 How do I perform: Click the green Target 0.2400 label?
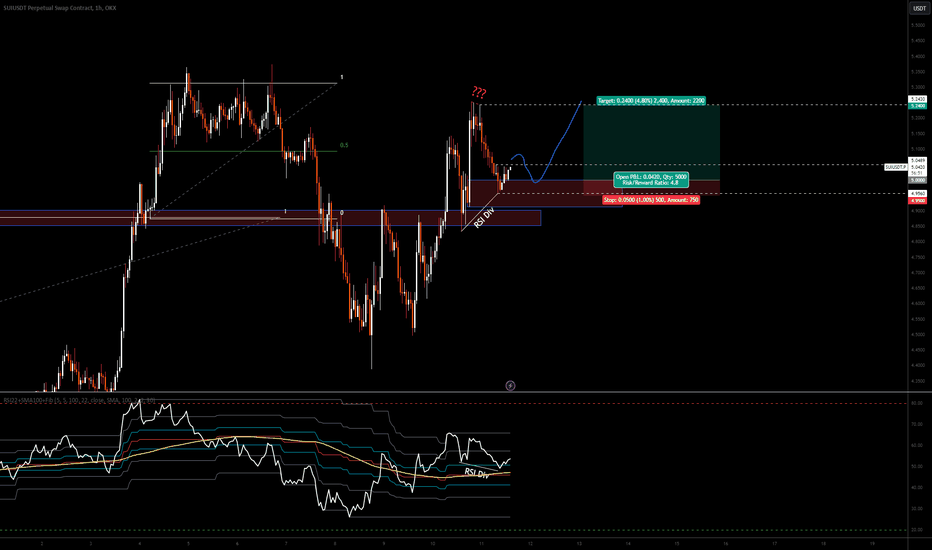(651, 101)
